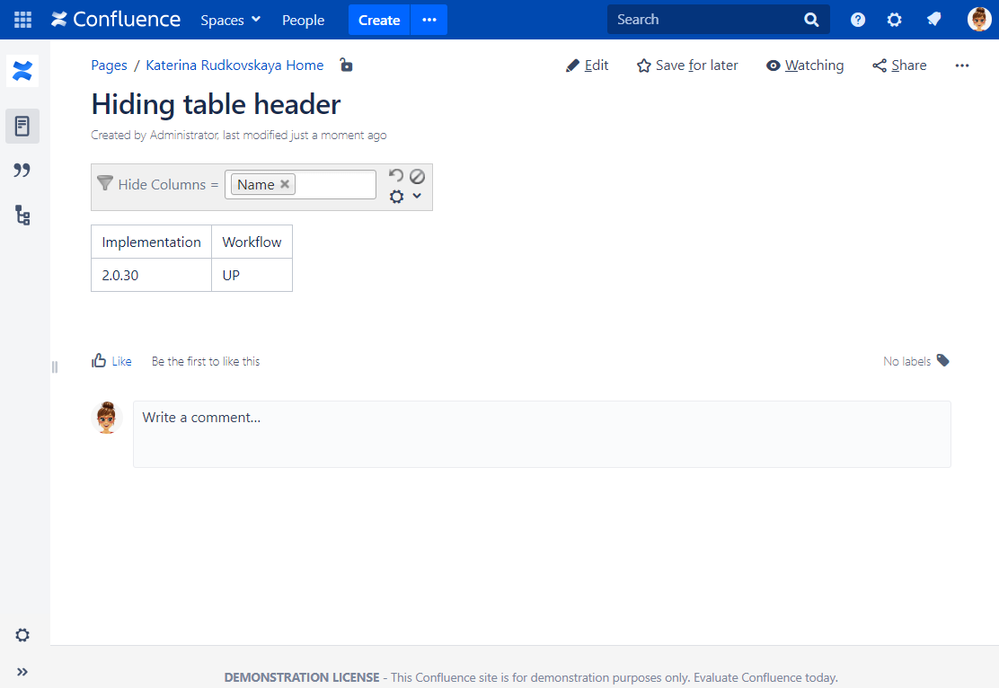The width and height of the screenshot is (999, 688).
Task: Open the Pages breadcrumb link
Action: 109,66
